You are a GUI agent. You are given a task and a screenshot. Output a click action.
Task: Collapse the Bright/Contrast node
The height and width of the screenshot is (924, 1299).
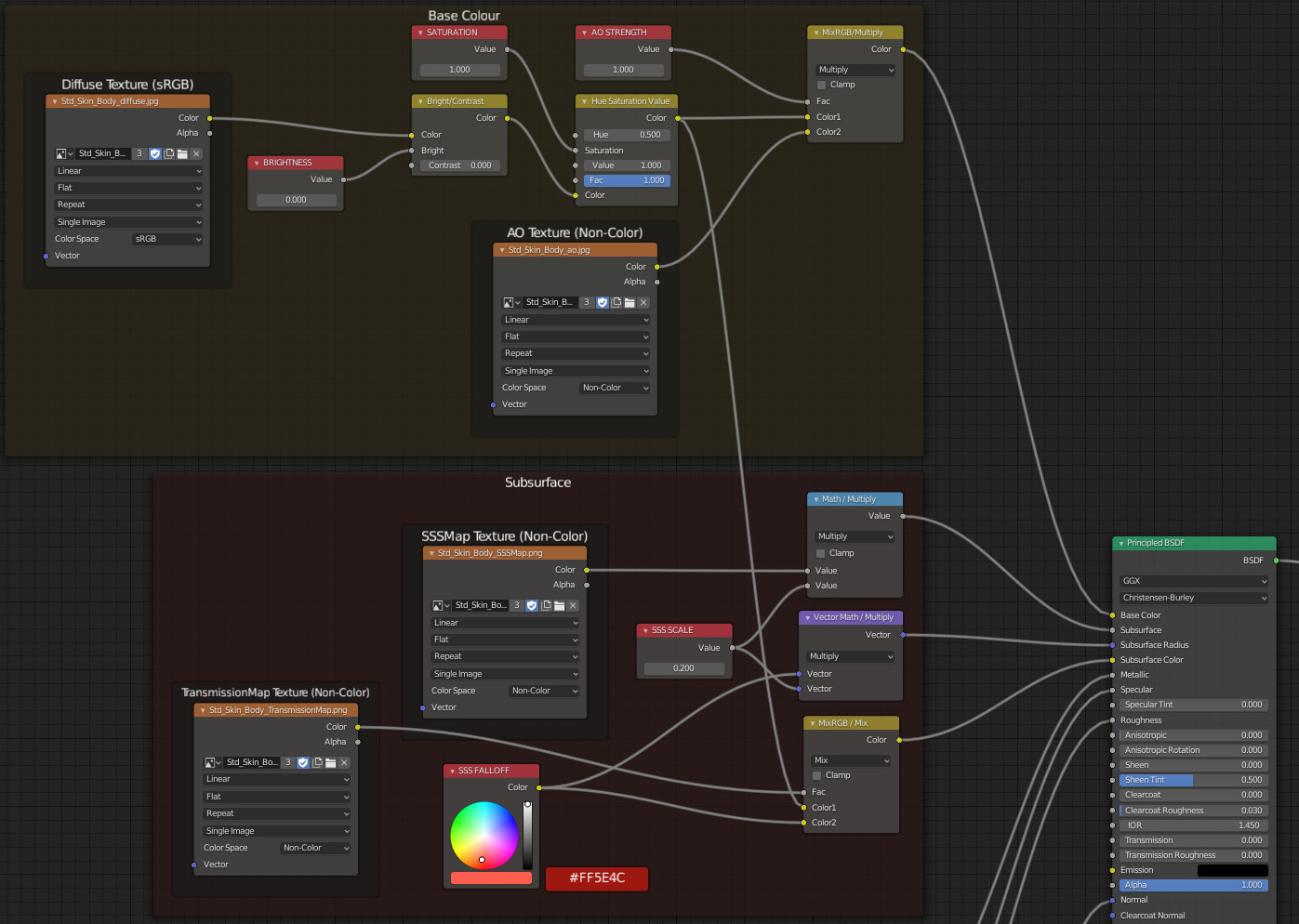(420, 101)
